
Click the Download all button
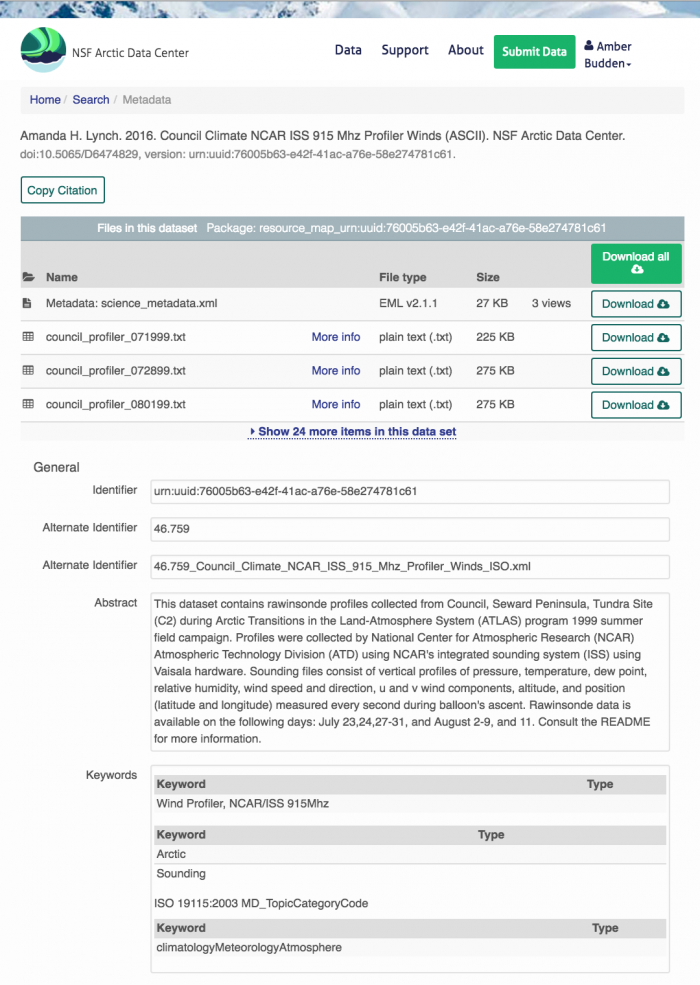(x=635, y=263)
